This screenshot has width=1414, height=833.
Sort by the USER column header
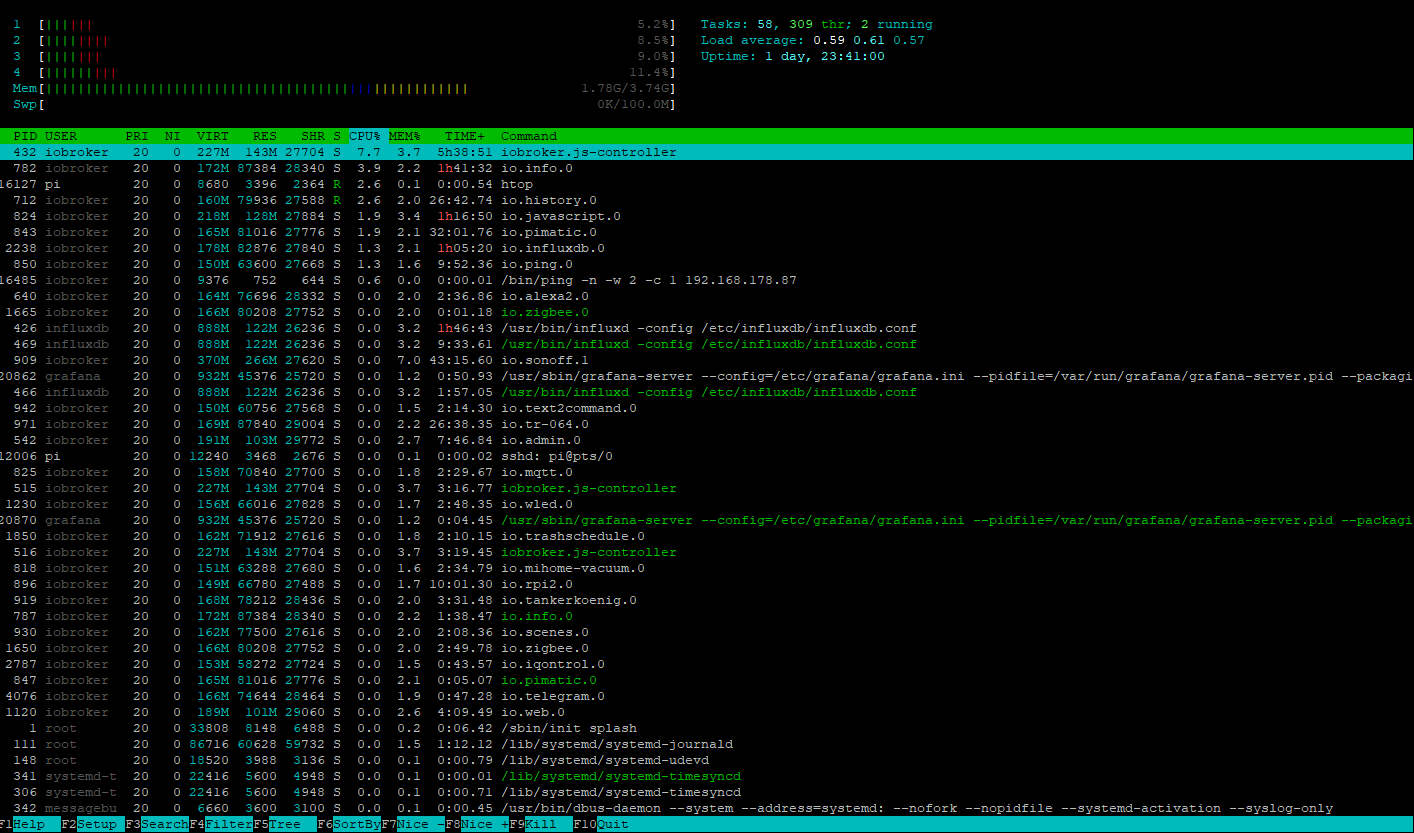point(61,136)
